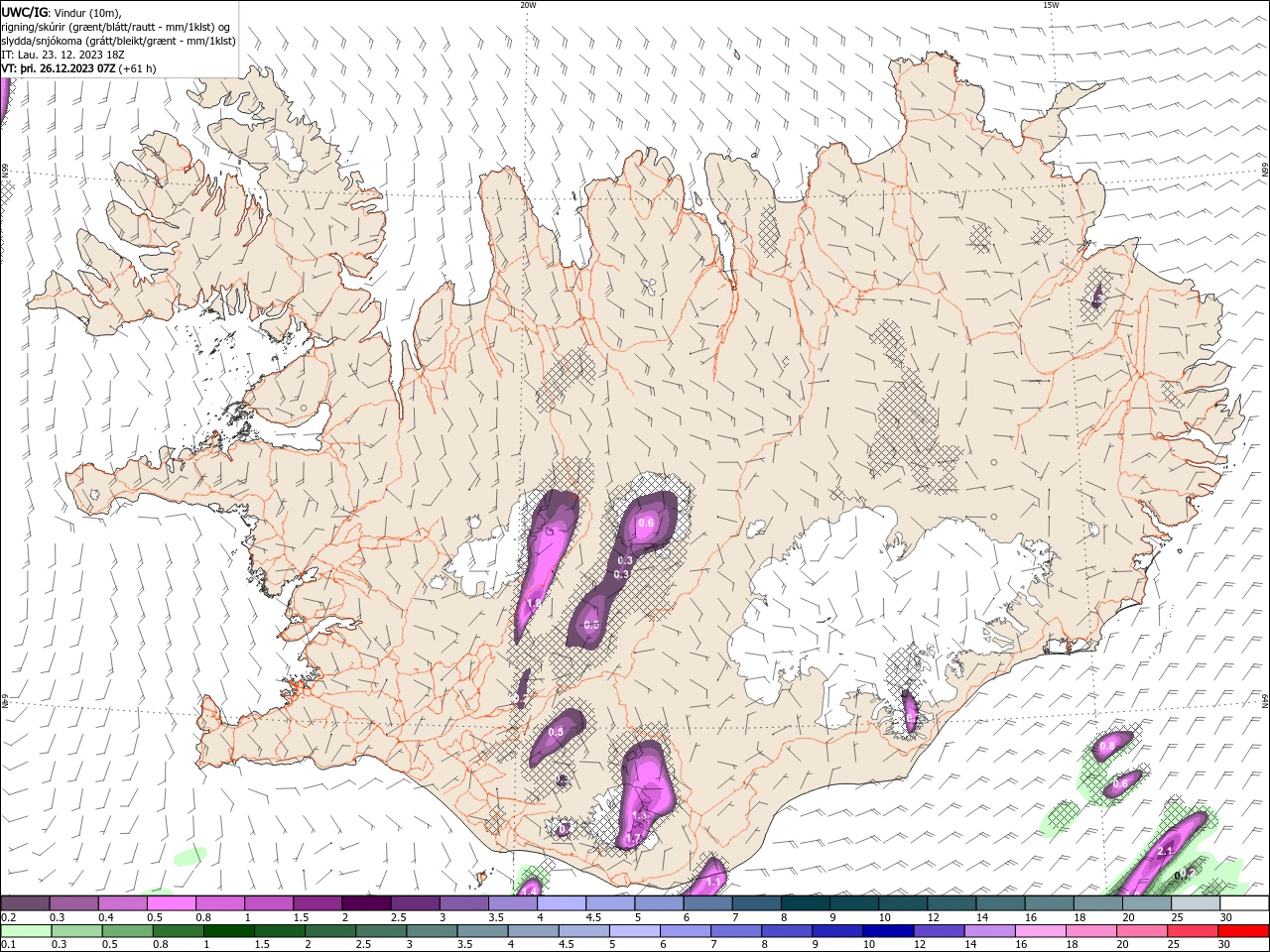This screenshot has height=952, width=1270.
Task: Click the upper legend label '0.2'
Action: point(8,917)
